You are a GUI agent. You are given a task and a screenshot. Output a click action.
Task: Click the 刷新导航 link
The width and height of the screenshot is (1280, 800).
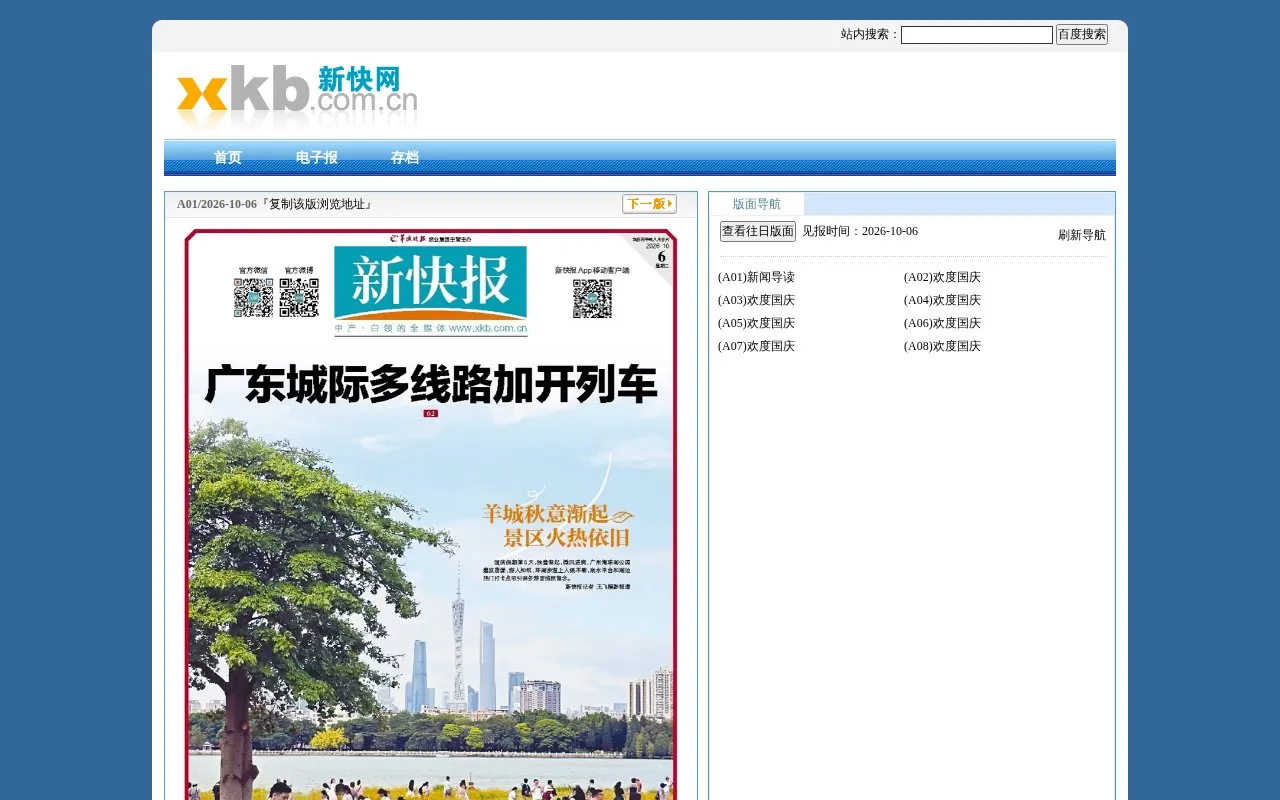pyautogui.click(x=1082, y=235)
